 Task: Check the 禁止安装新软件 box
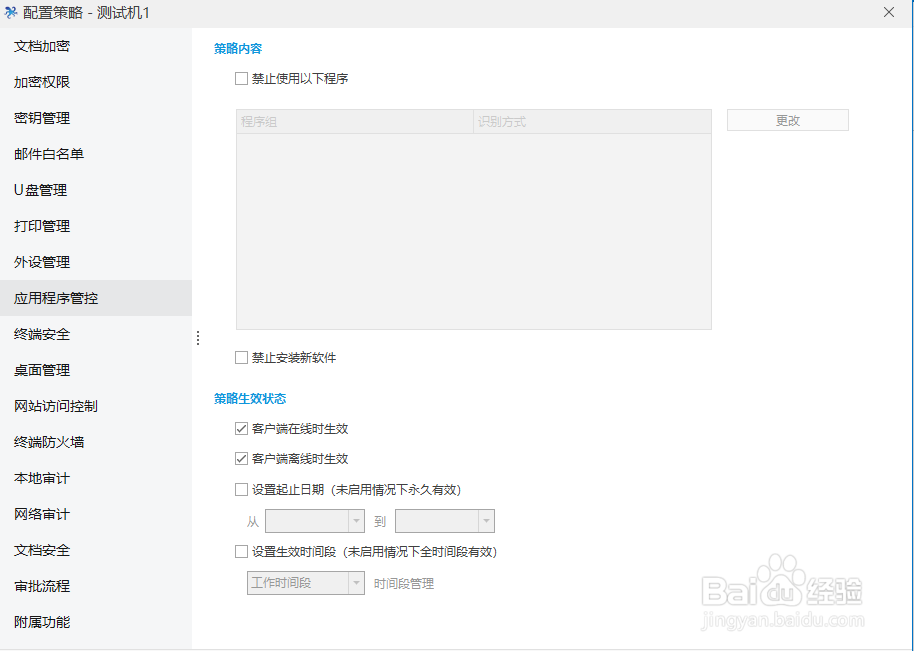click(240, 356)
